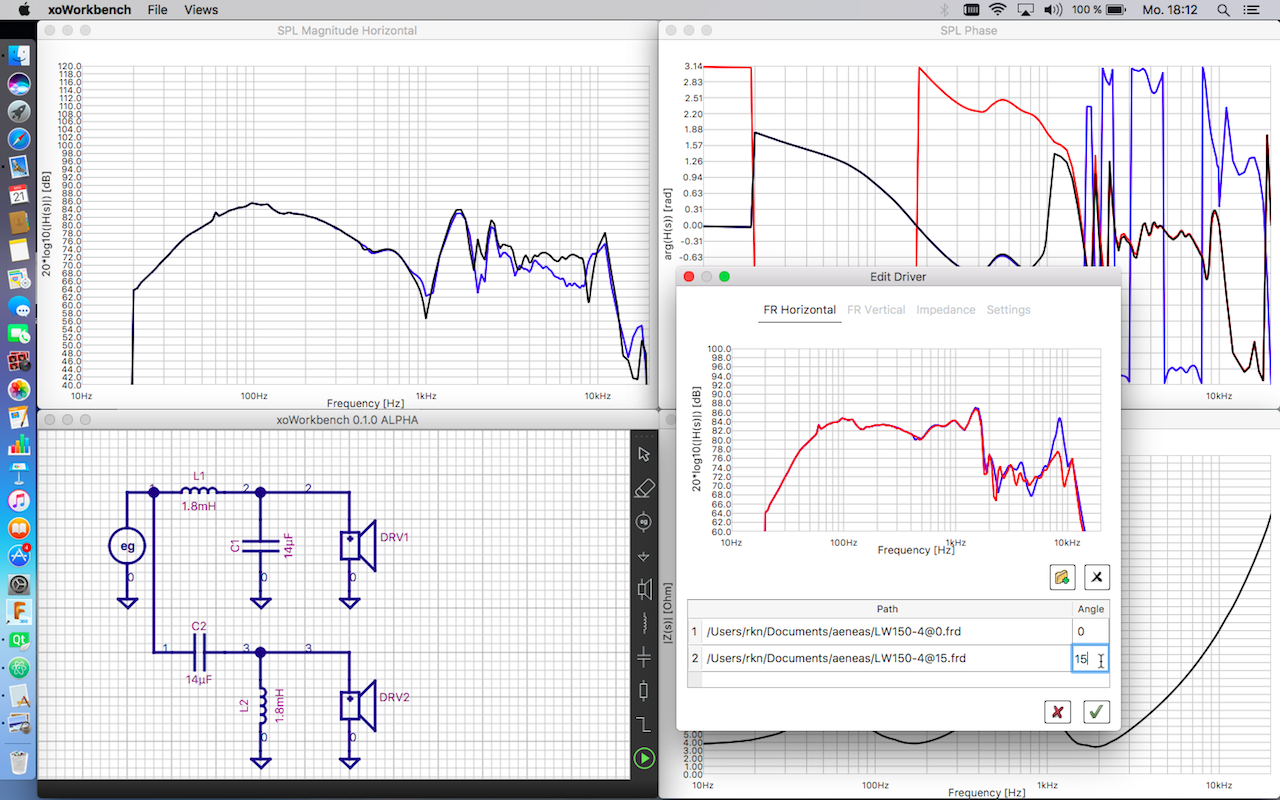Click AirPlay display icon in menu bar
This screenshot has height=800, width=1280.
1025,9
